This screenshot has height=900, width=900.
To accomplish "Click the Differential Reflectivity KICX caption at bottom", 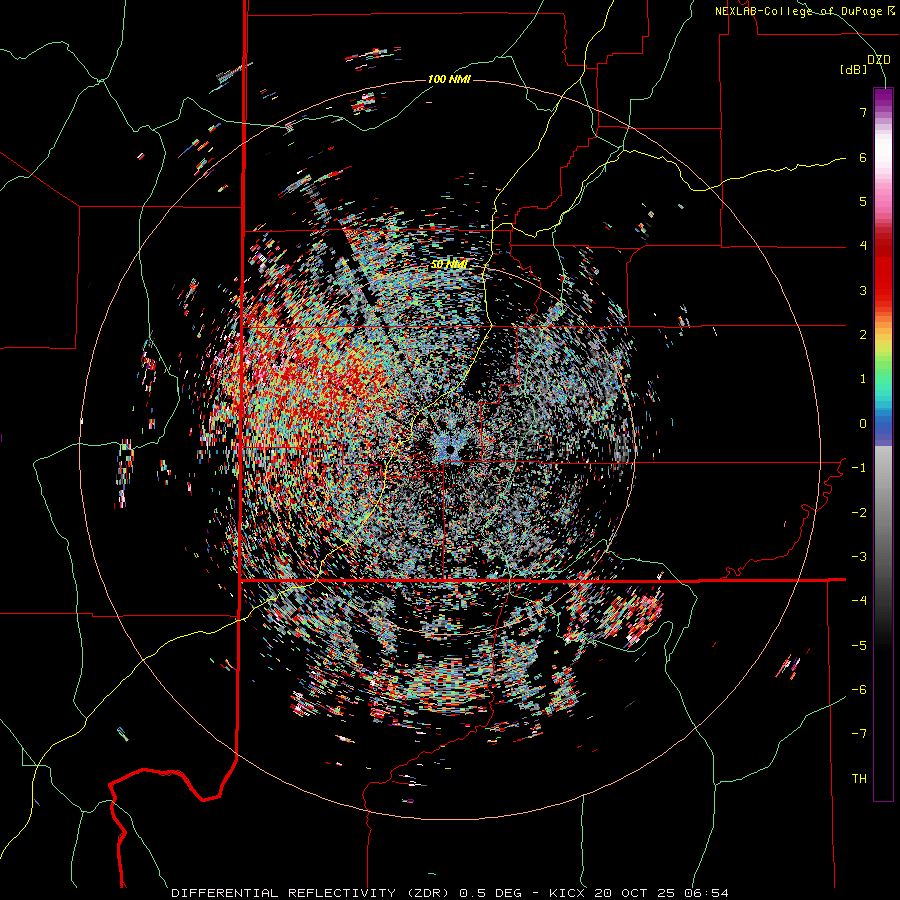I will click(450, 893).
